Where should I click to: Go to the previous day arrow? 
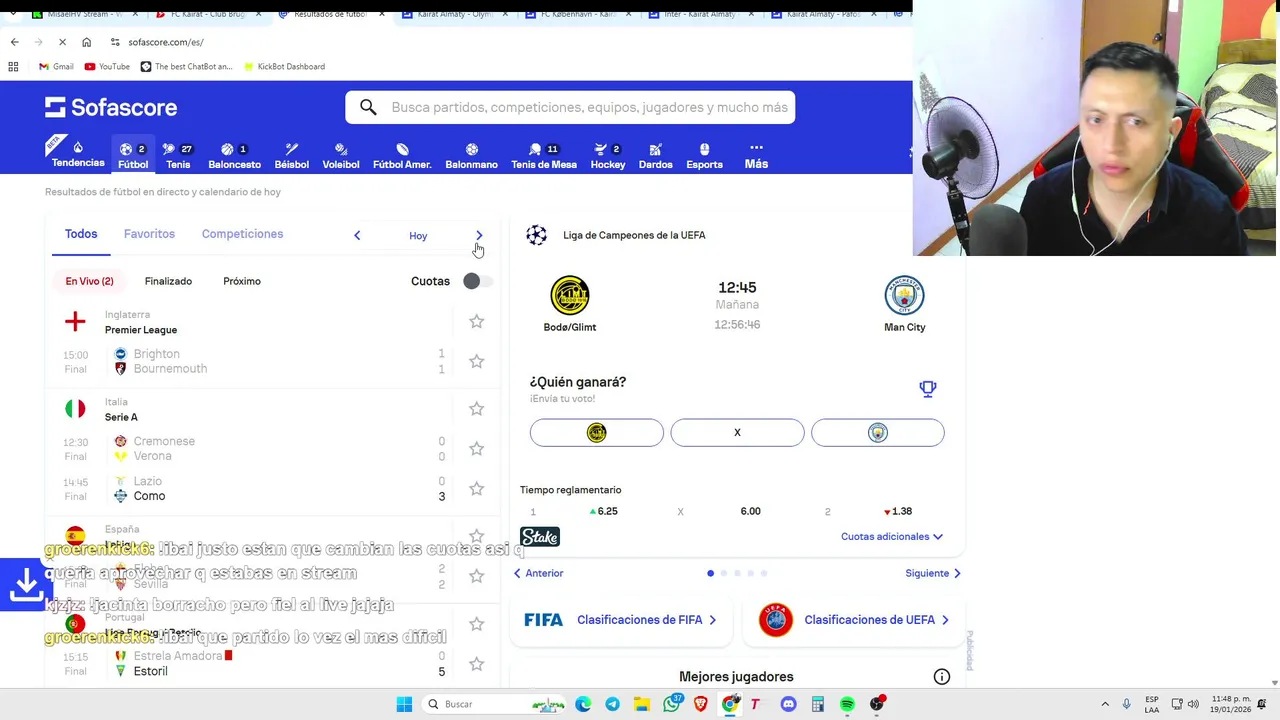357,235
